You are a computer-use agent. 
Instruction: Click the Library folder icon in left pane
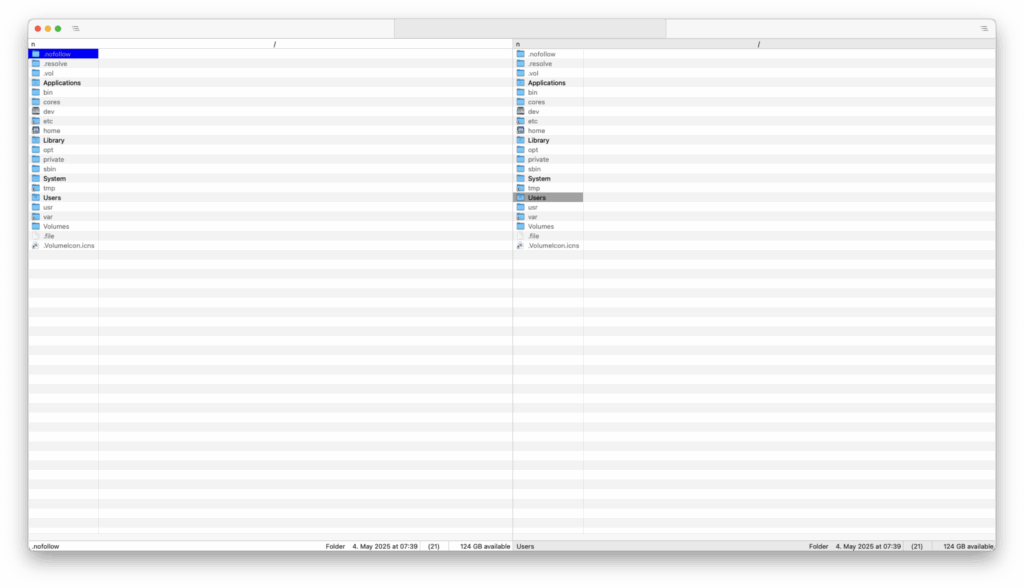point(36,140)
